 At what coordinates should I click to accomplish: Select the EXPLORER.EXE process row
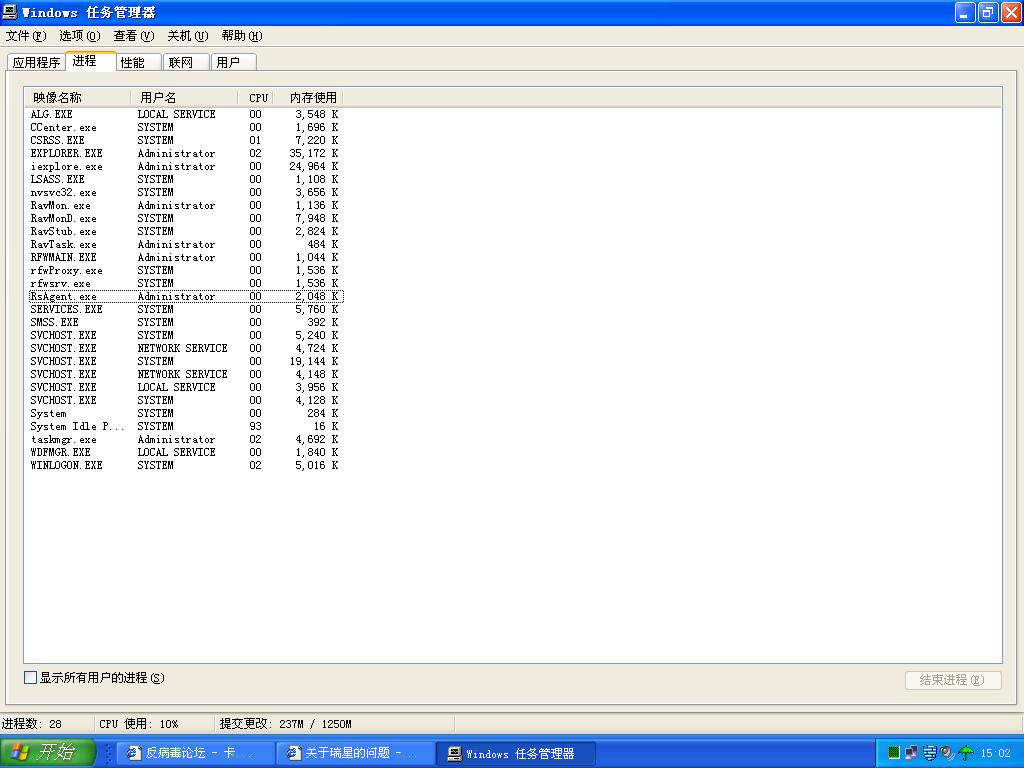coord(185,153)
